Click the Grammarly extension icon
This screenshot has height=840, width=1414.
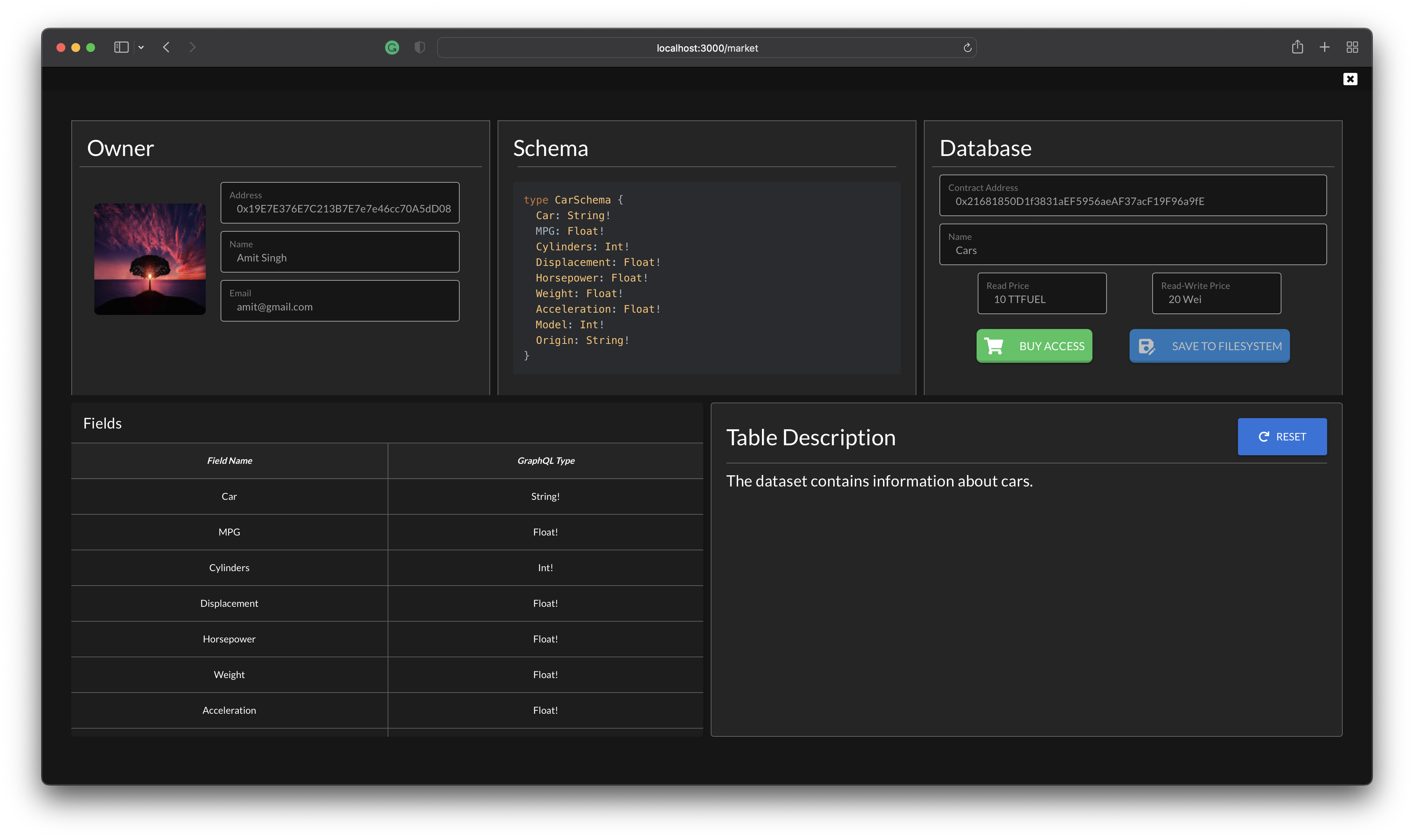point(391,48)
